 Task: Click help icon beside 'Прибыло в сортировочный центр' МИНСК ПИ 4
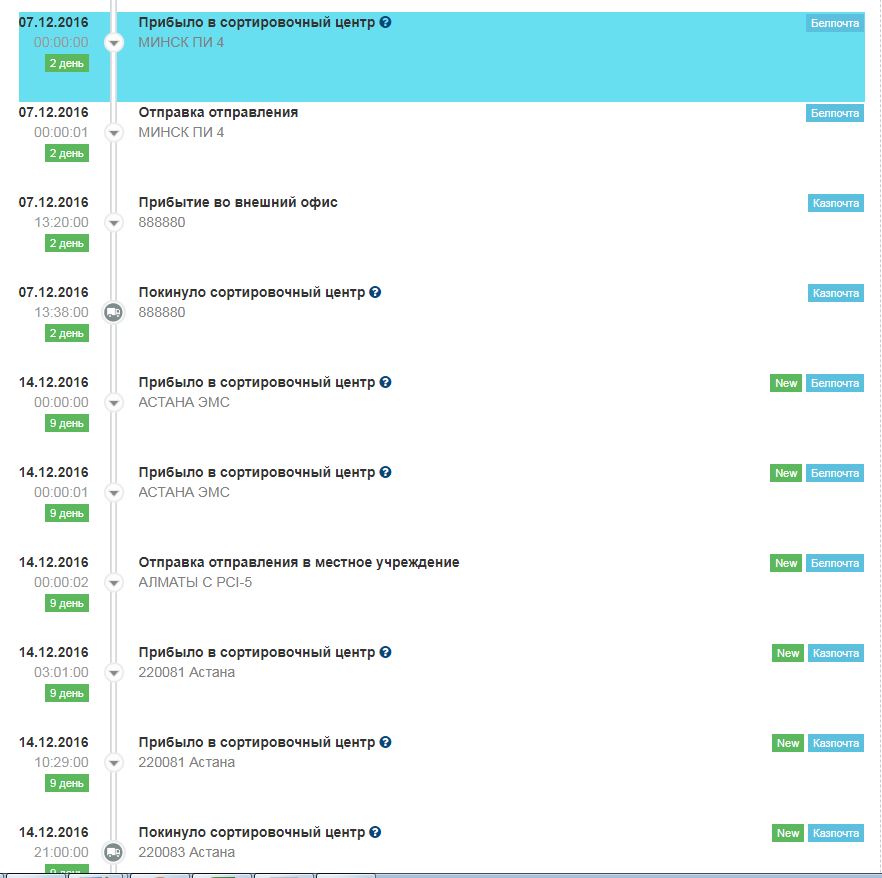(x=386, y=22)
